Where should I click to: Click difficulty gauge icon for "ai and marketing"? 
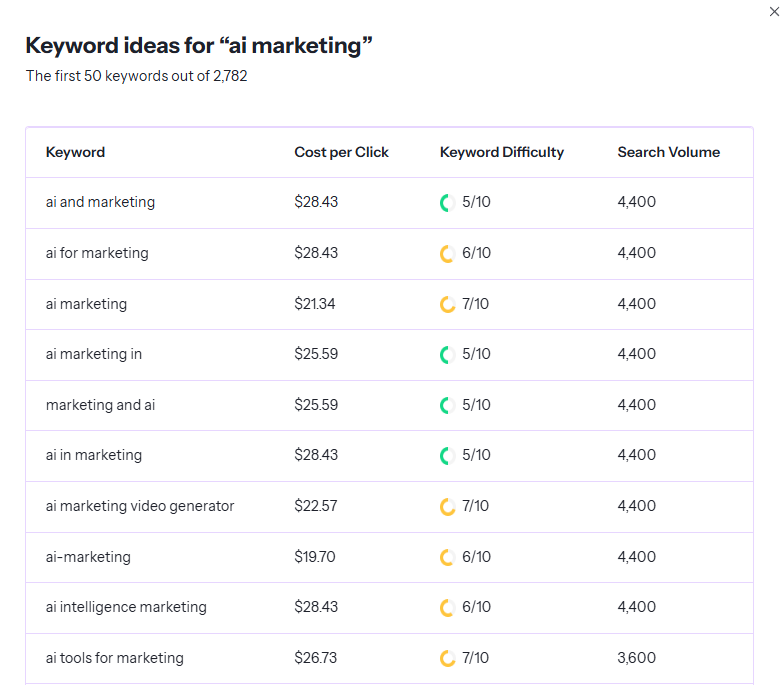coord(447,203)
